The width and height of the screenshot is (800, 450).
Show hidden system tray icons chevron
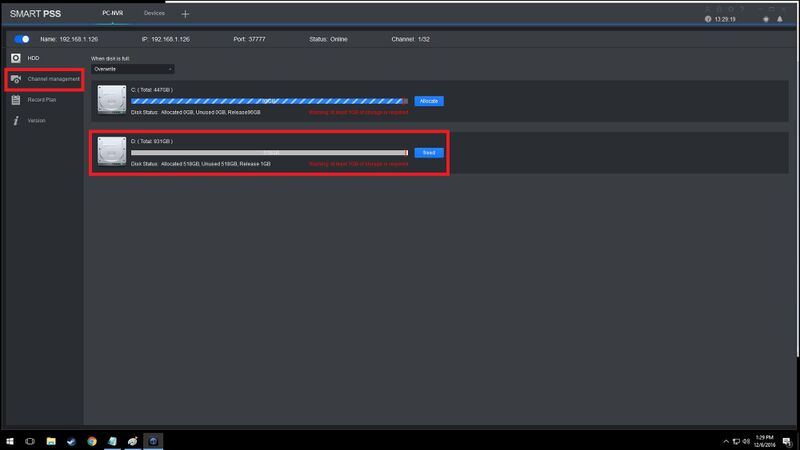(x=726, y=441)
